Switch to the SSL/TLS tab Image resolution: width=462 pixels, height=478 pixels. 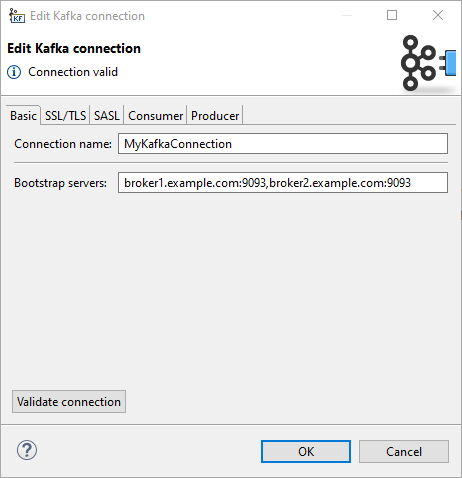click(x=65, y=116)
